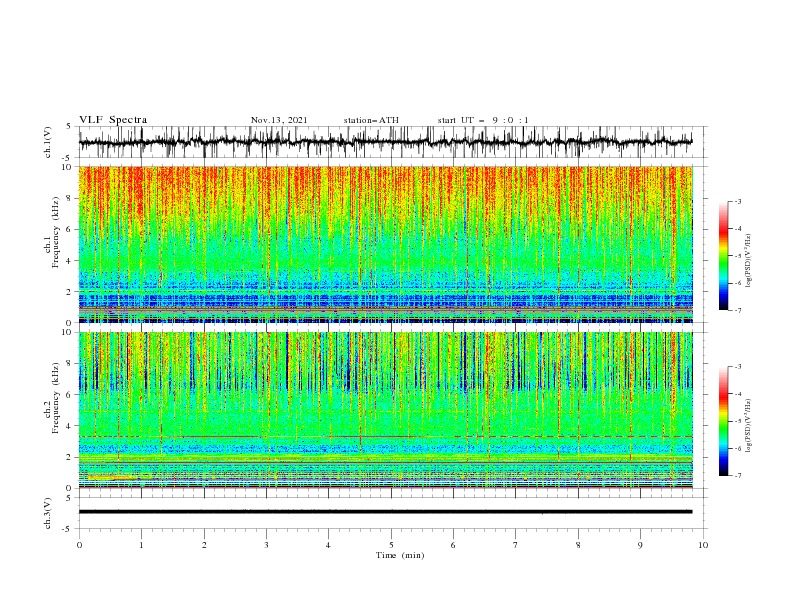Image resolution: width=792 pixels, height=612 pixels.
Task: Click the ch.2 PSD color bar
Action: (x=723, y=421)
